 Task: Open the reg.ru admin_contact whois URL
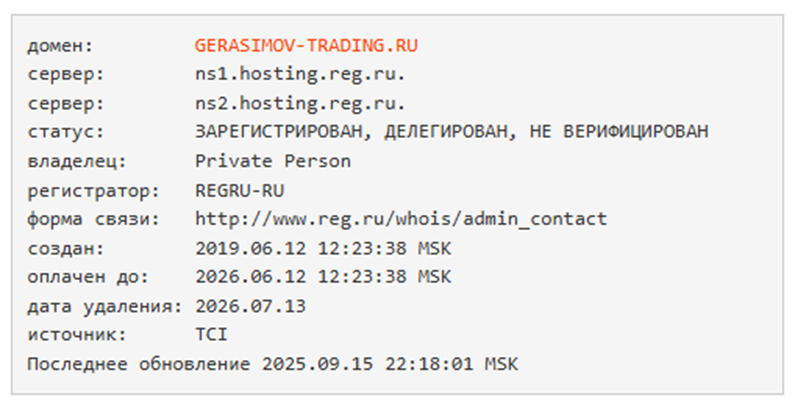[401, 219]
